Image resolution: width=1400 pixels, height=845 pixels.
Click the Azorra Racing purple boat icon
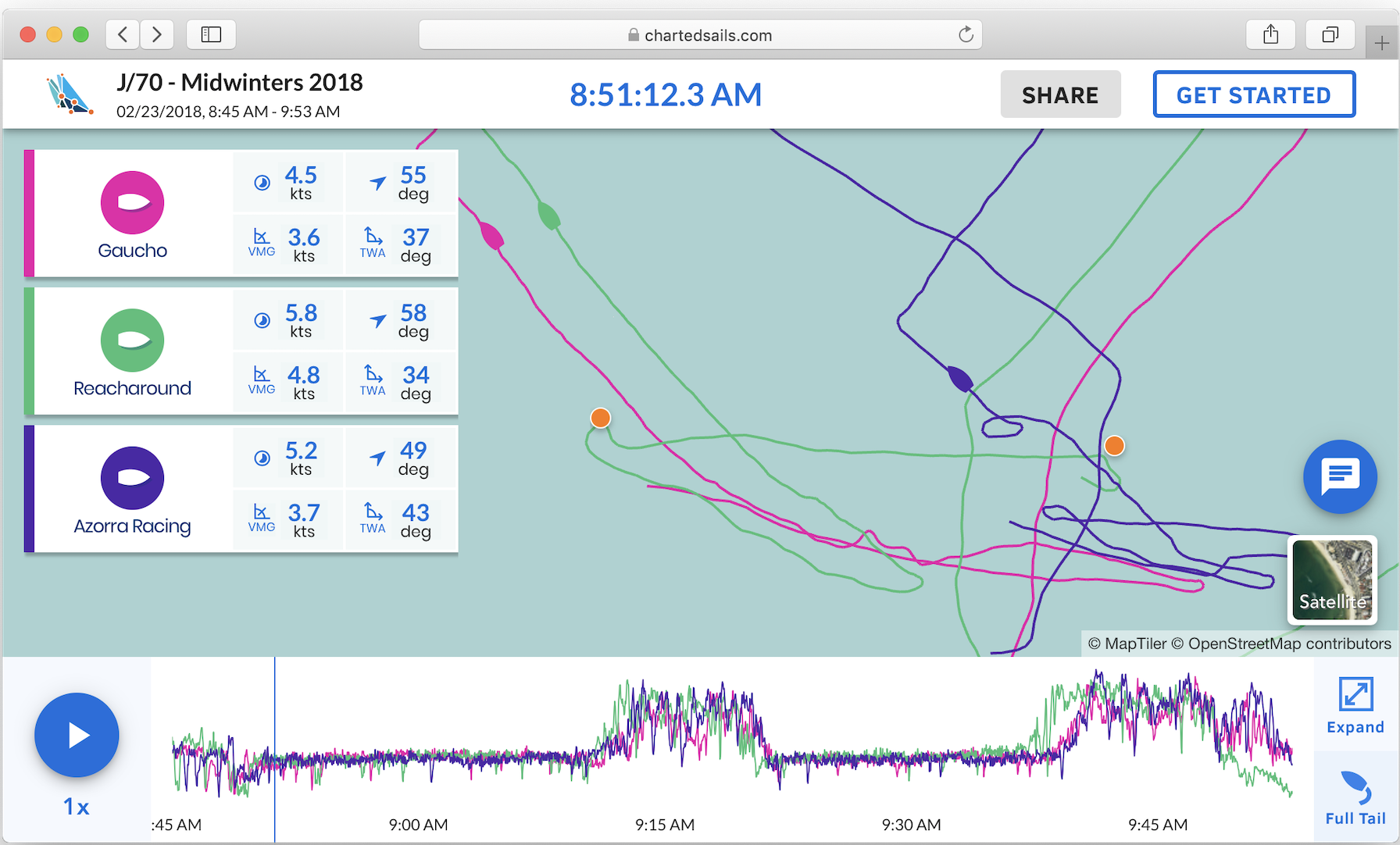132,478
